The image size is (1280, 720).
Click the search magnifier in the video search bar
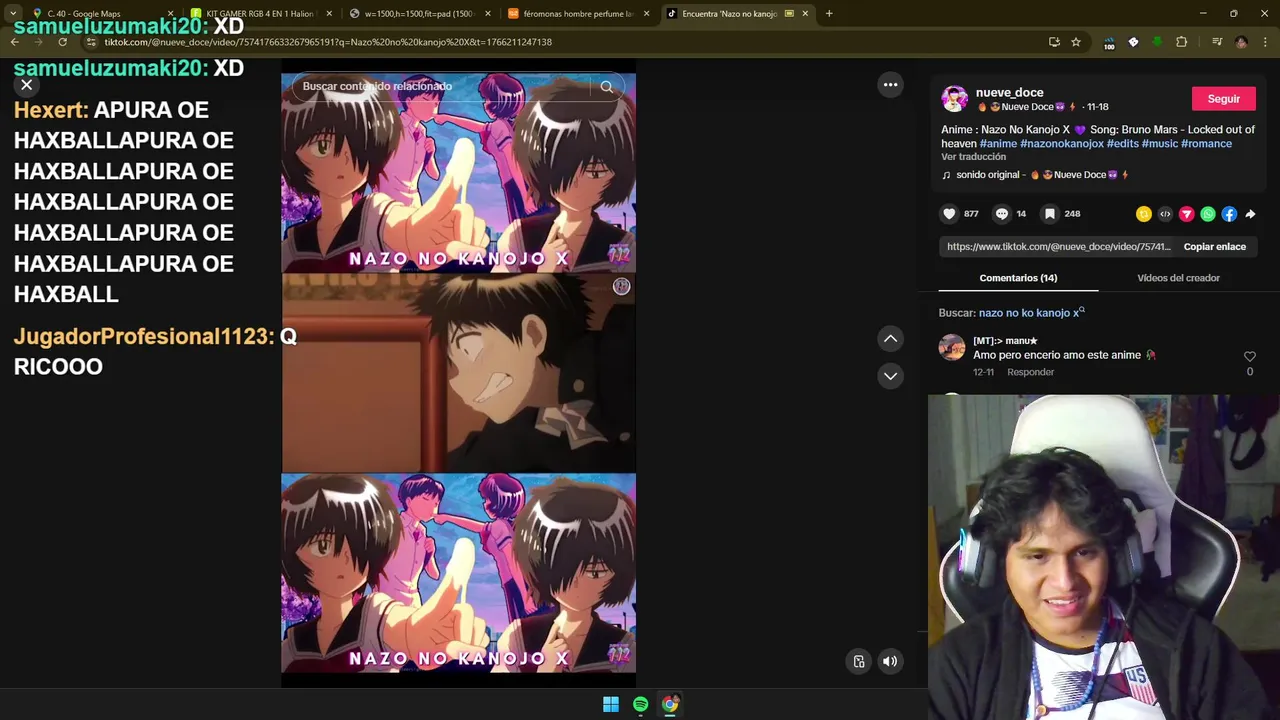[607, 87]
